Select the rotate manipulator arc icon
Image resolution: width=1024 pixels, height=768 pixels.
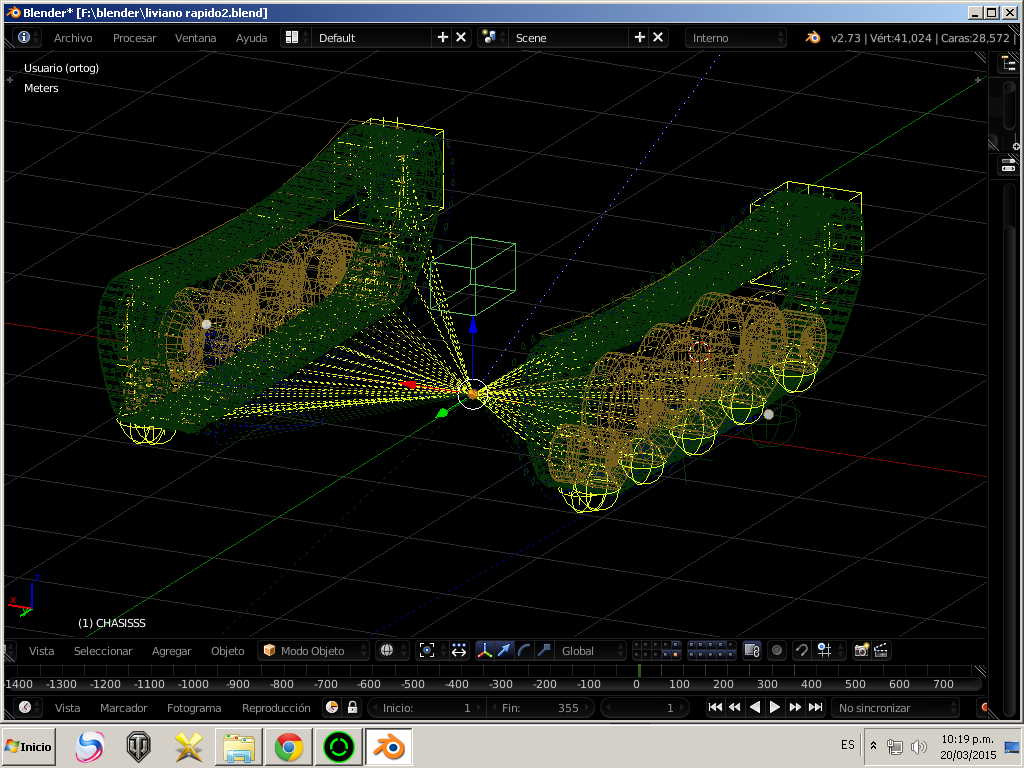click(524, 650)
